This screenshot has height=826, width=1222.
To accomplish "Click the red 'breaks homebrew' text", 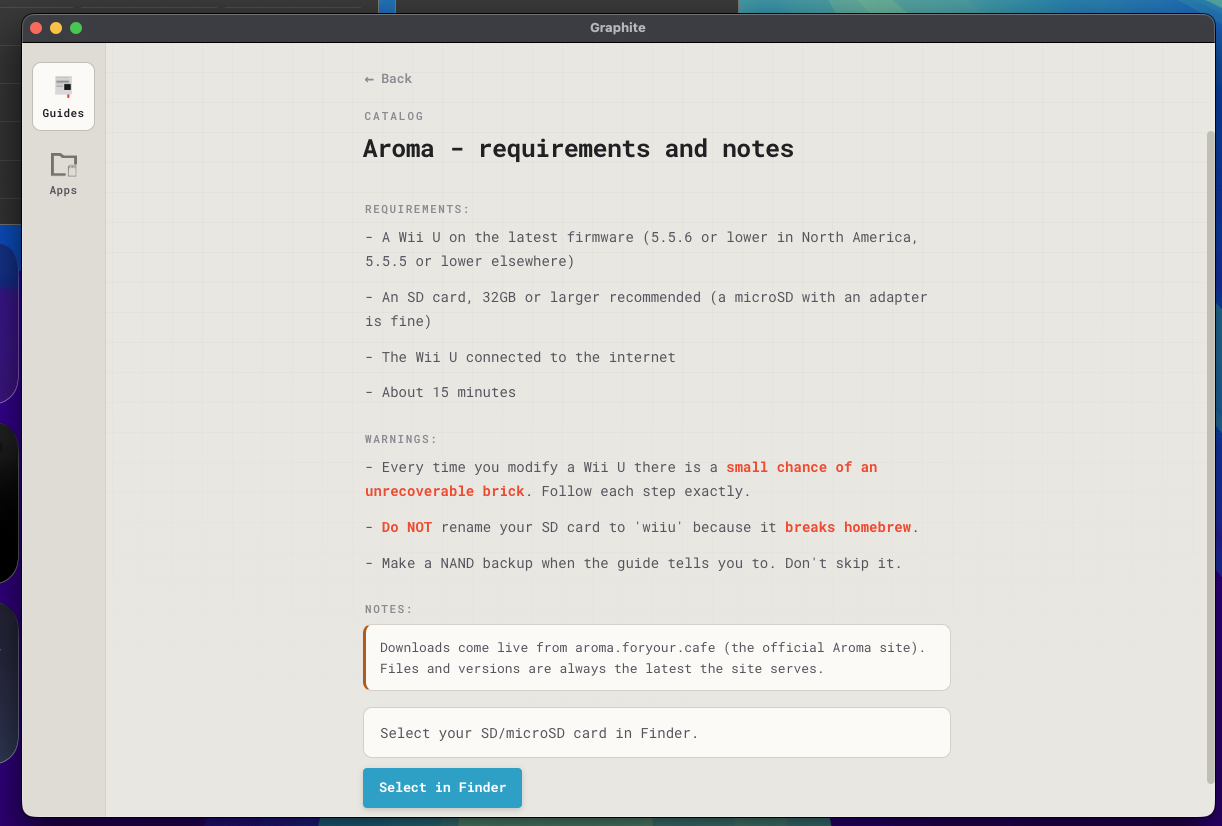I will pyautogui.click(x=847, y=527).
